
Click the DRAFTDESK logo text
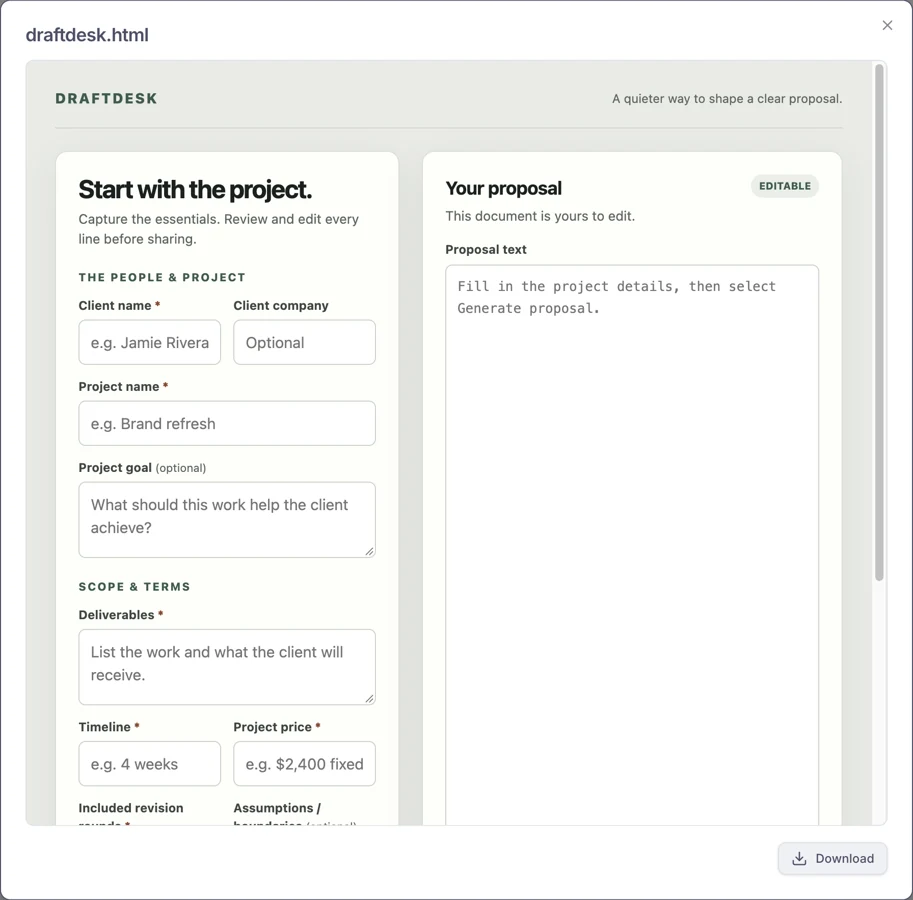(107, 98)
